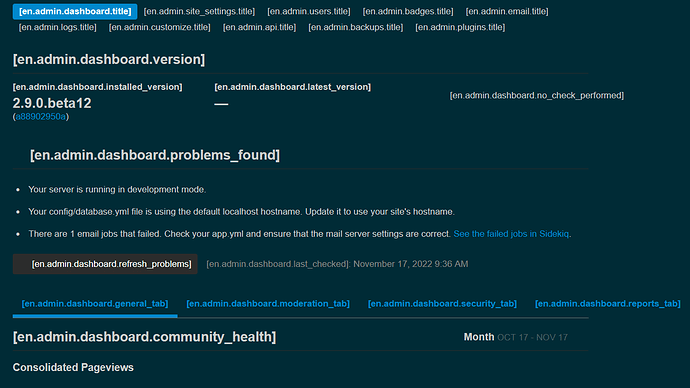The width and height of the screenshot is (690, 388).
Task: Click the en.admin.dashboard.problems_found heading
Action: (x=155, y=155)
